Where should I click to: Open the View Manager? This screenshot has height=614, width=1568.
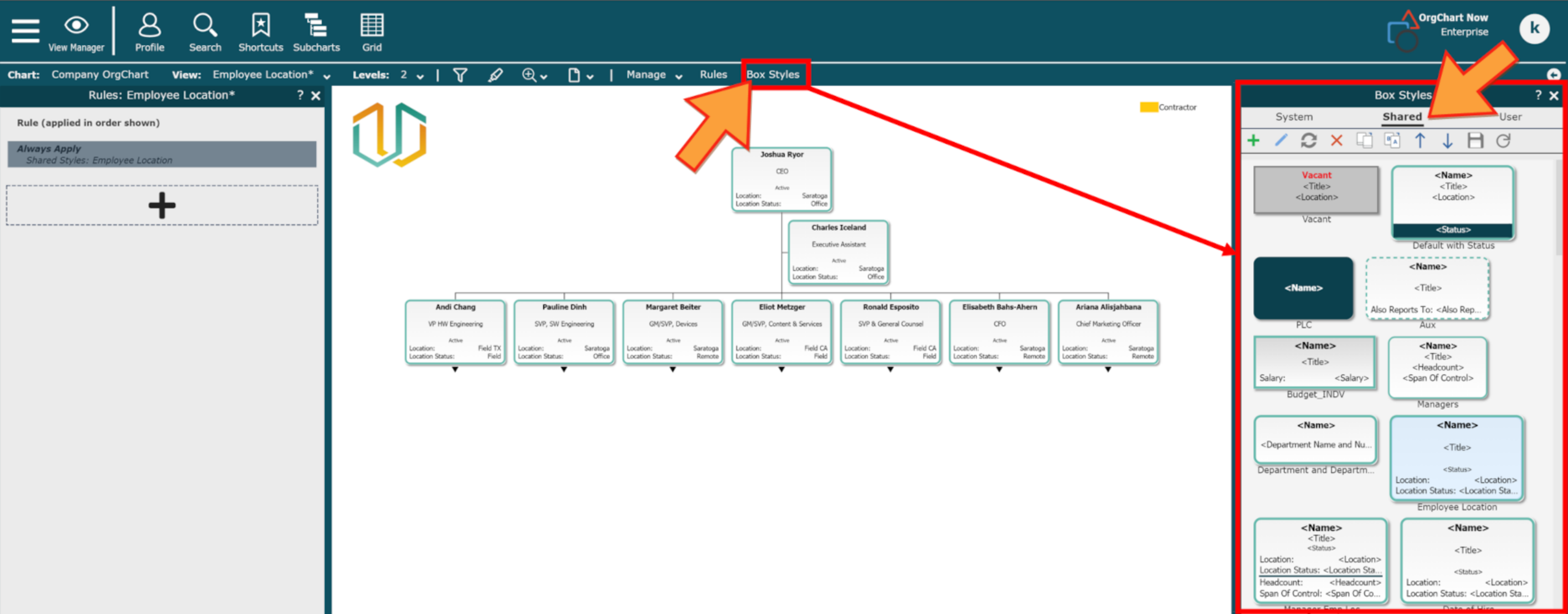click(76, 33)
